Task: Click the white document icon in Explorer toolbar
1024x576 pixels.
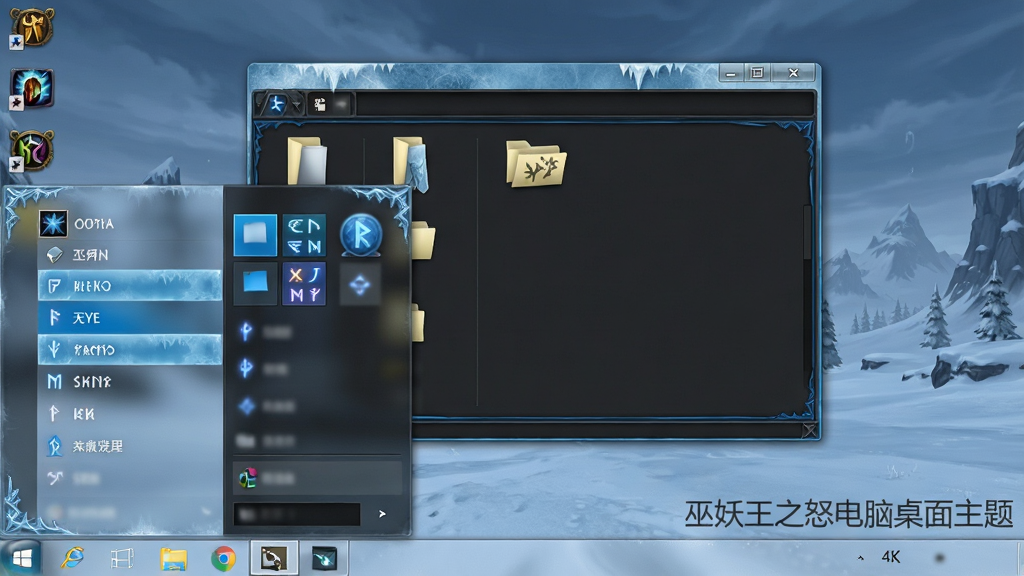Action: point(320,104)
